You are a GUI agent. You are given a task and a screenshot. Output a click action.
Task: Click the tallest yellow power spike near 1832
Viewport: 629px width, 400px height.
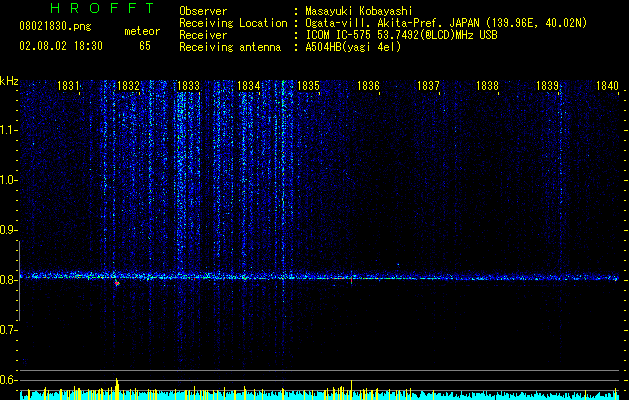117,389
